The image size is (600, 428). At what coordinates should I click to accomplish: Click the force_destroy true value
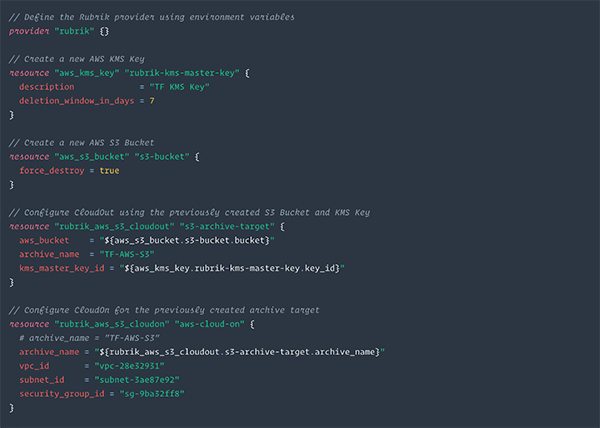coord(109,171)
